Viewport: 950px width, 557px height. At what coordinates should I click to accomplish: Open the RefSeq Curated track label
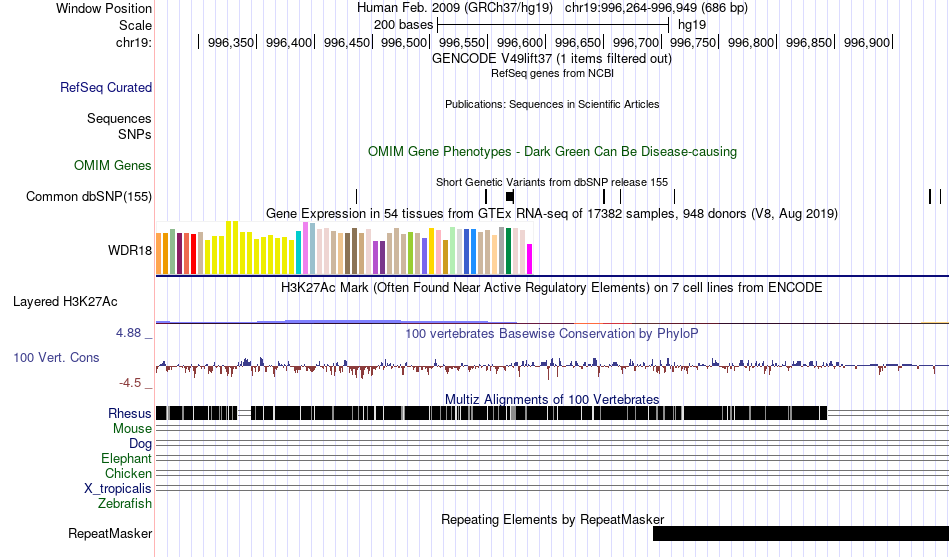[106, 87]
